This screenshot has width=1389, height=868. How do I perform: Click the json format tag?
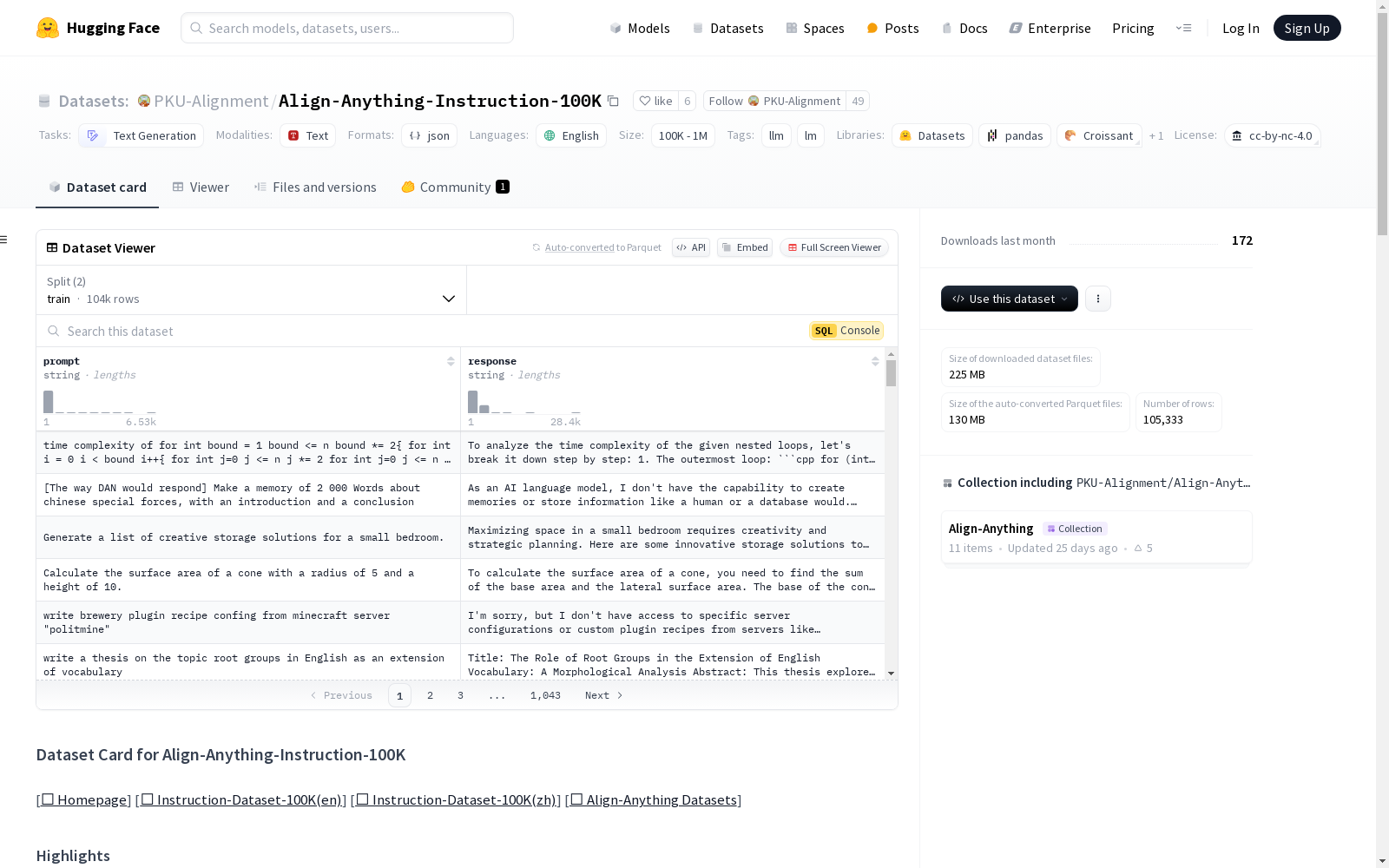429,135
